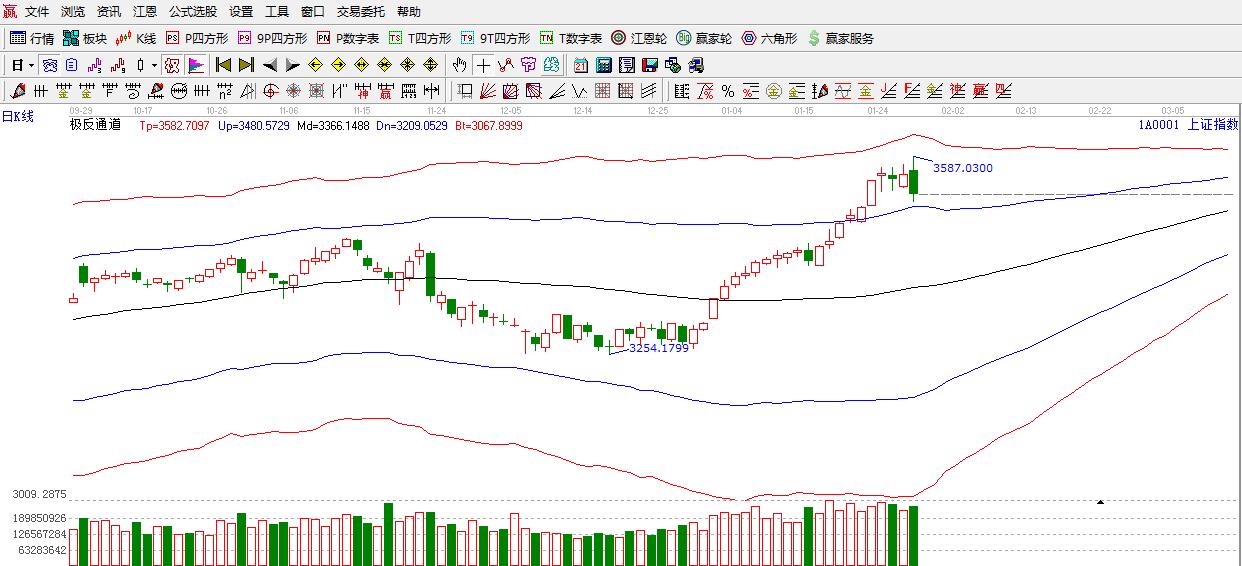Click the 赢家服务 button

pyautogui.click(x=841, y=38)
